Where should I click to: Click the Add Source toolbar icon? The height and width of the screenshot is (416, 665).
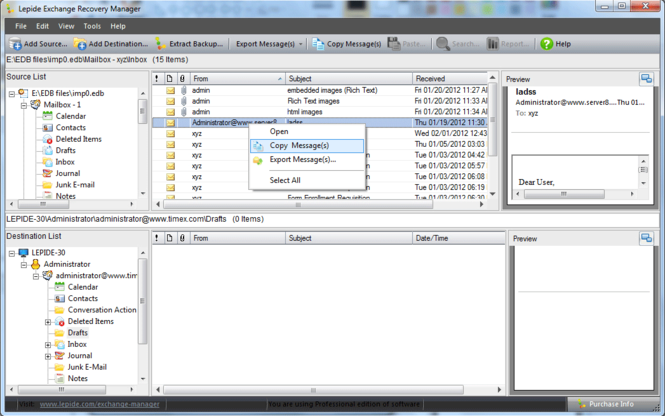pos(15,44)
